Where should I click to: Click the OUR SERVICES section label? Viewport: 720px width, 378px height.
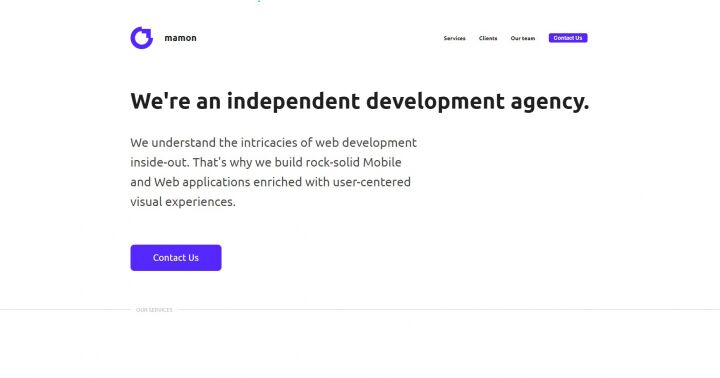(x=154, y=310)
